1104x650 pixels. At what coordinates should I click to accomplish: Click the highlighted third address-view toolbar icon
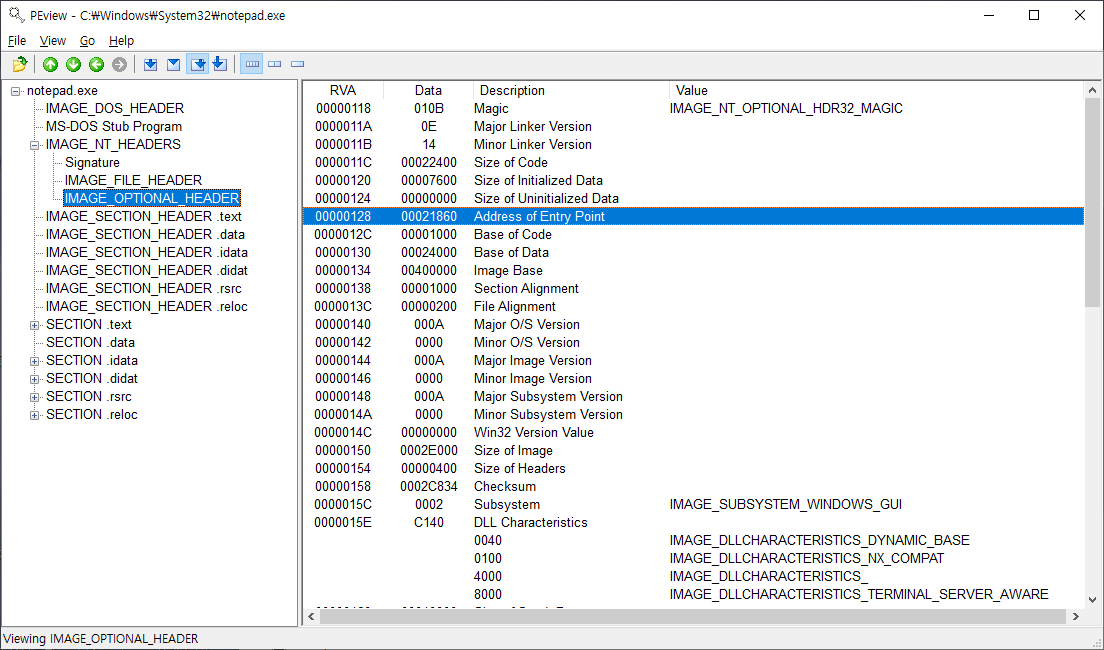click(198, 64)
